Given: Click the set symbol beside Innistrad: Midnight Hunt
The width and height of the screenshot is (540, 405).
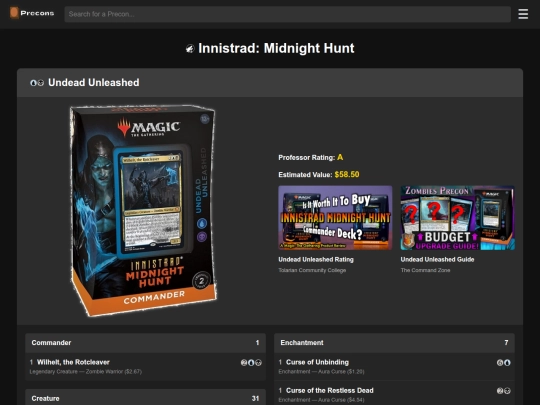Looking at the screenshot, I should click(190, 49).
